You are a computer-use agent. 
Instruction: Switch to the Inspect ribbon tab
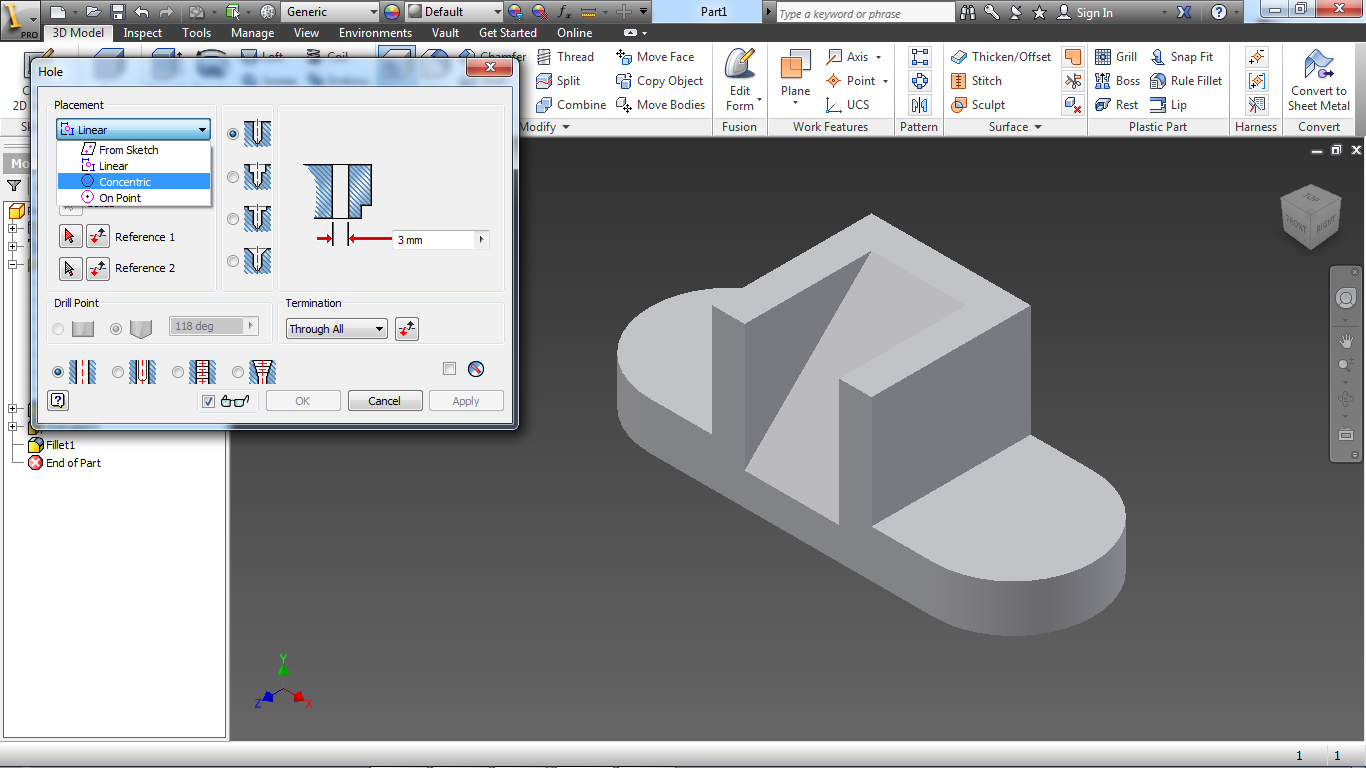[x=142, y=32]
